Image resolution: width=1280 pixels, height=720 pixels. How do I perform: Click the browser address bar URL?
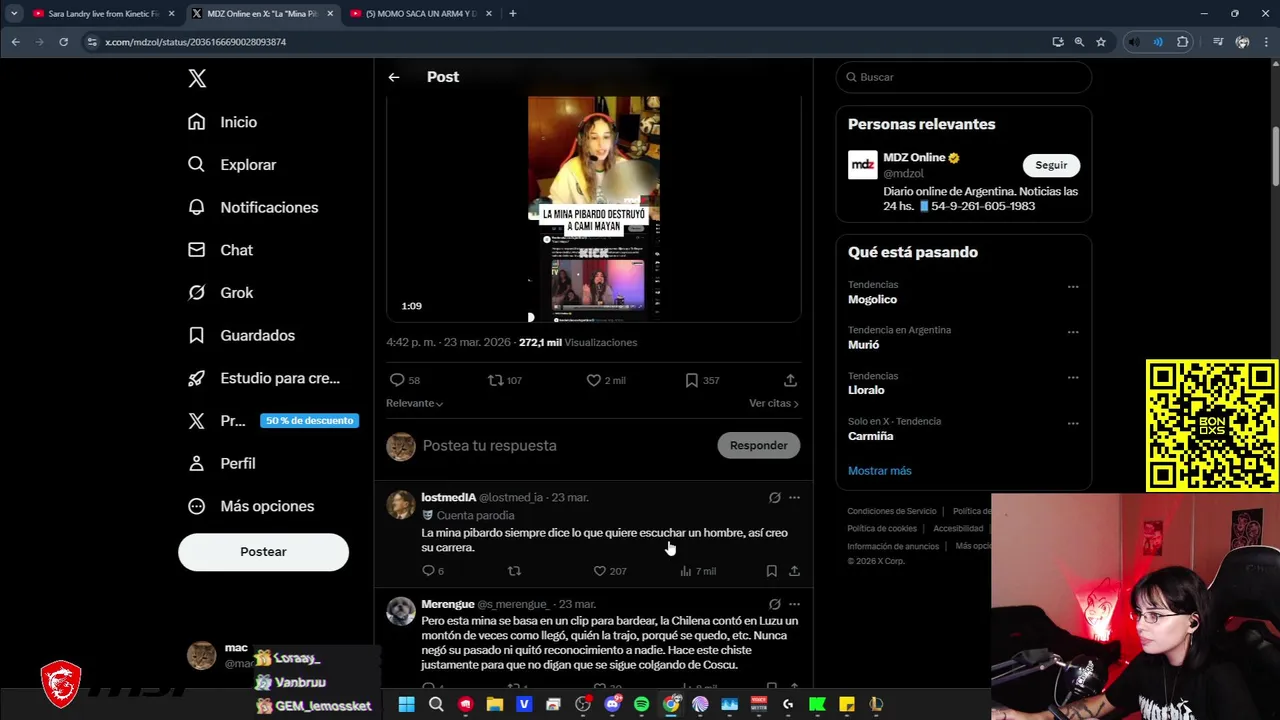(x=196, y=42)
